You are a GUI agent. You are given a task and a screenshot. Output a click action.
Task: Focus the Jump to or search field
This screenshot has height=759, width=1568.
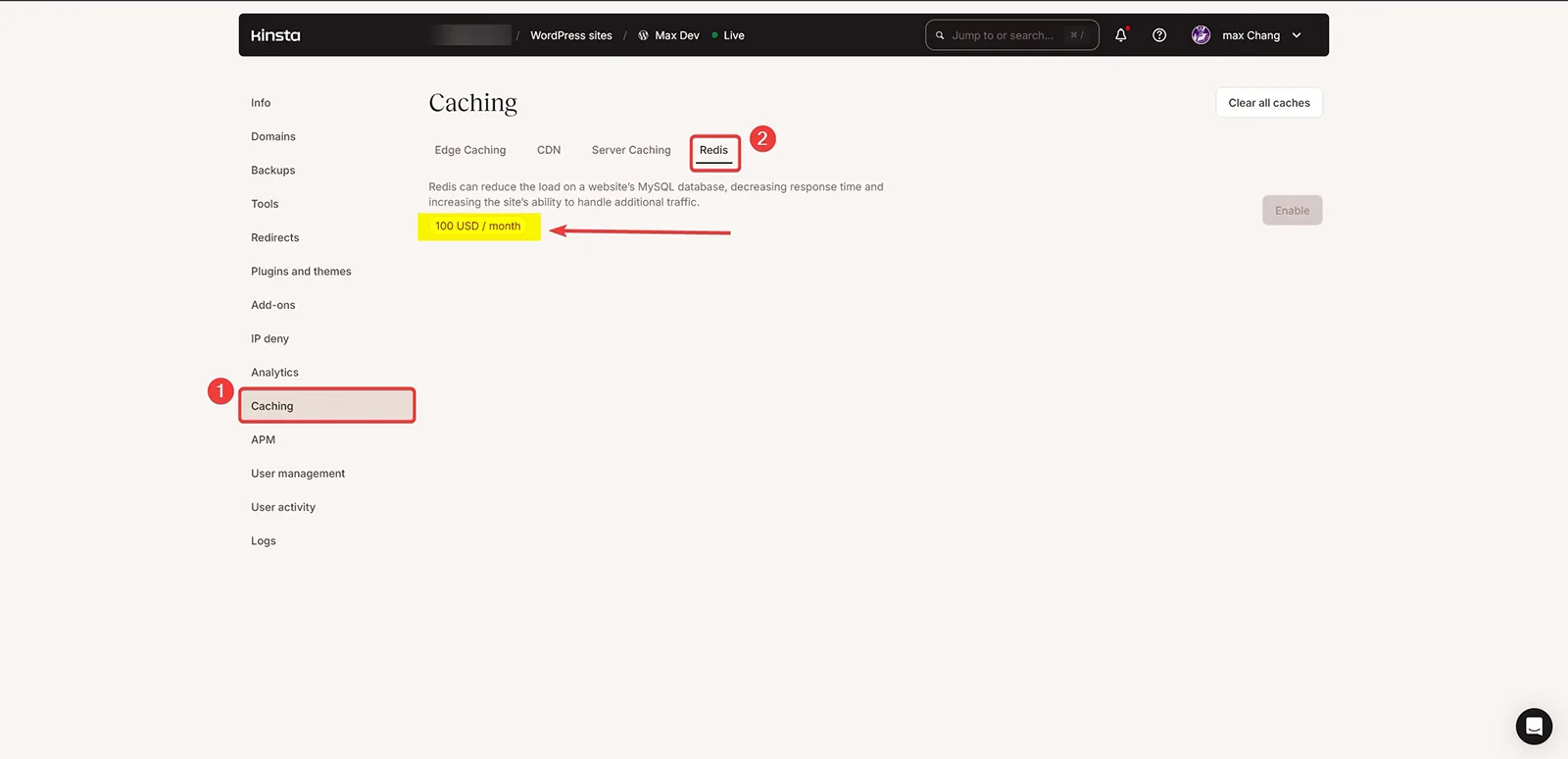click(1011, 35)
